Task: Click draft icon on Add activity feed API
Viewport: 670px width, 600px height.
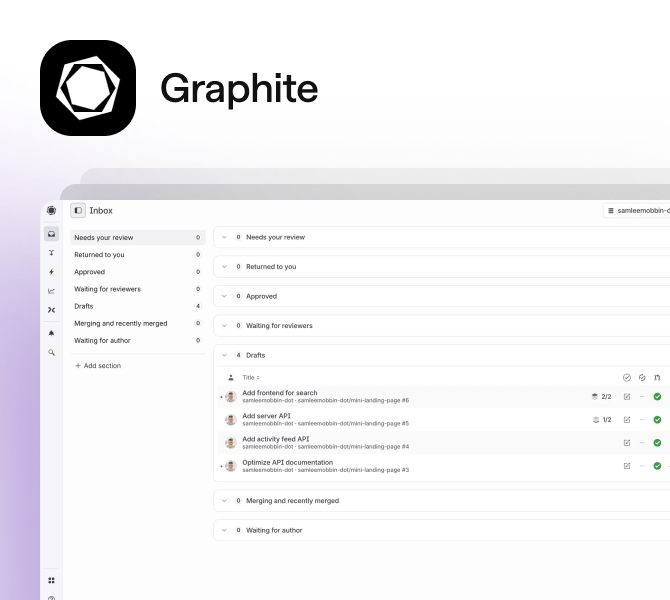Action: pos(627,443)
